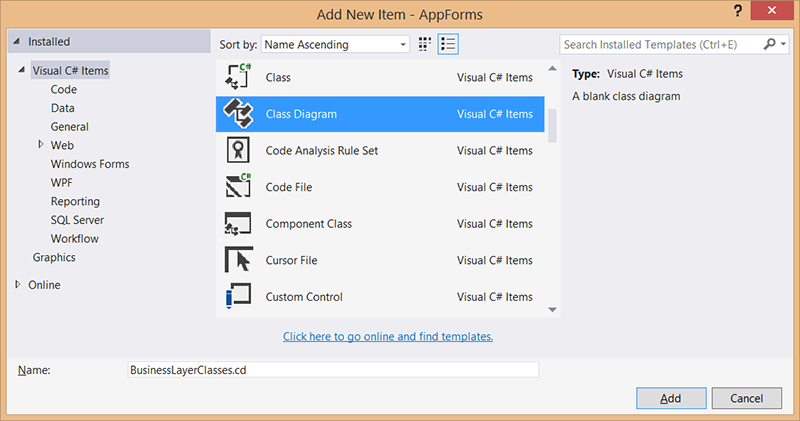The image size is (800, 421).
Task: Click the go online and find templates link
Action: [388, 336]
